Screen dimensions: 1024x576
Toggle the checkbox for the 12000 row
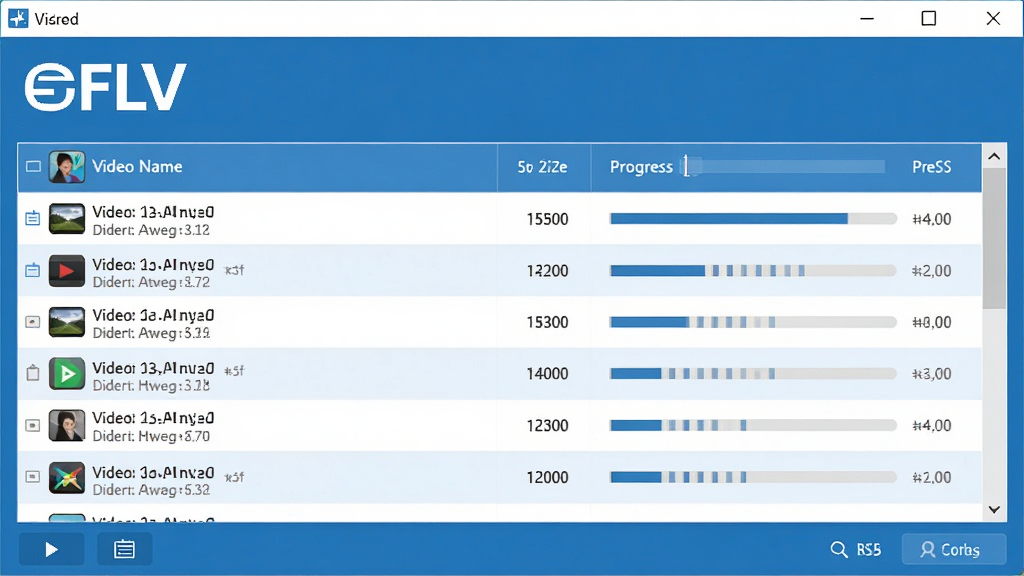33,477
